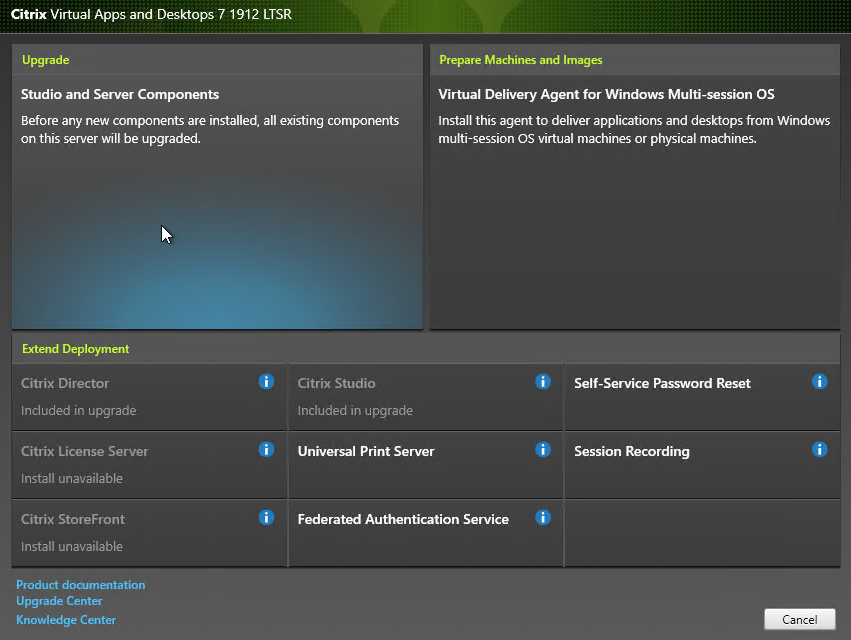Select Self-Service Password Reset tile

pos(702,397)
